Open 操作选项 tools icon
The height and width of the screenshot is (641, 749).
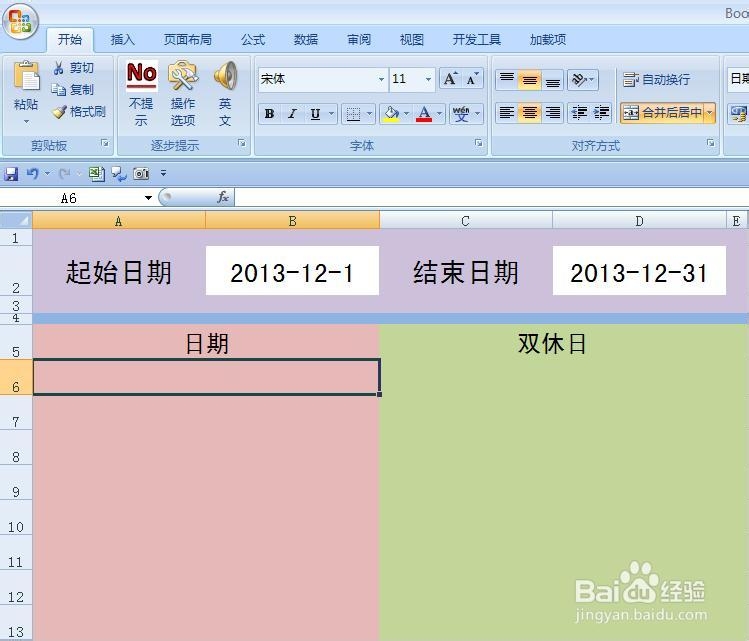182,75
